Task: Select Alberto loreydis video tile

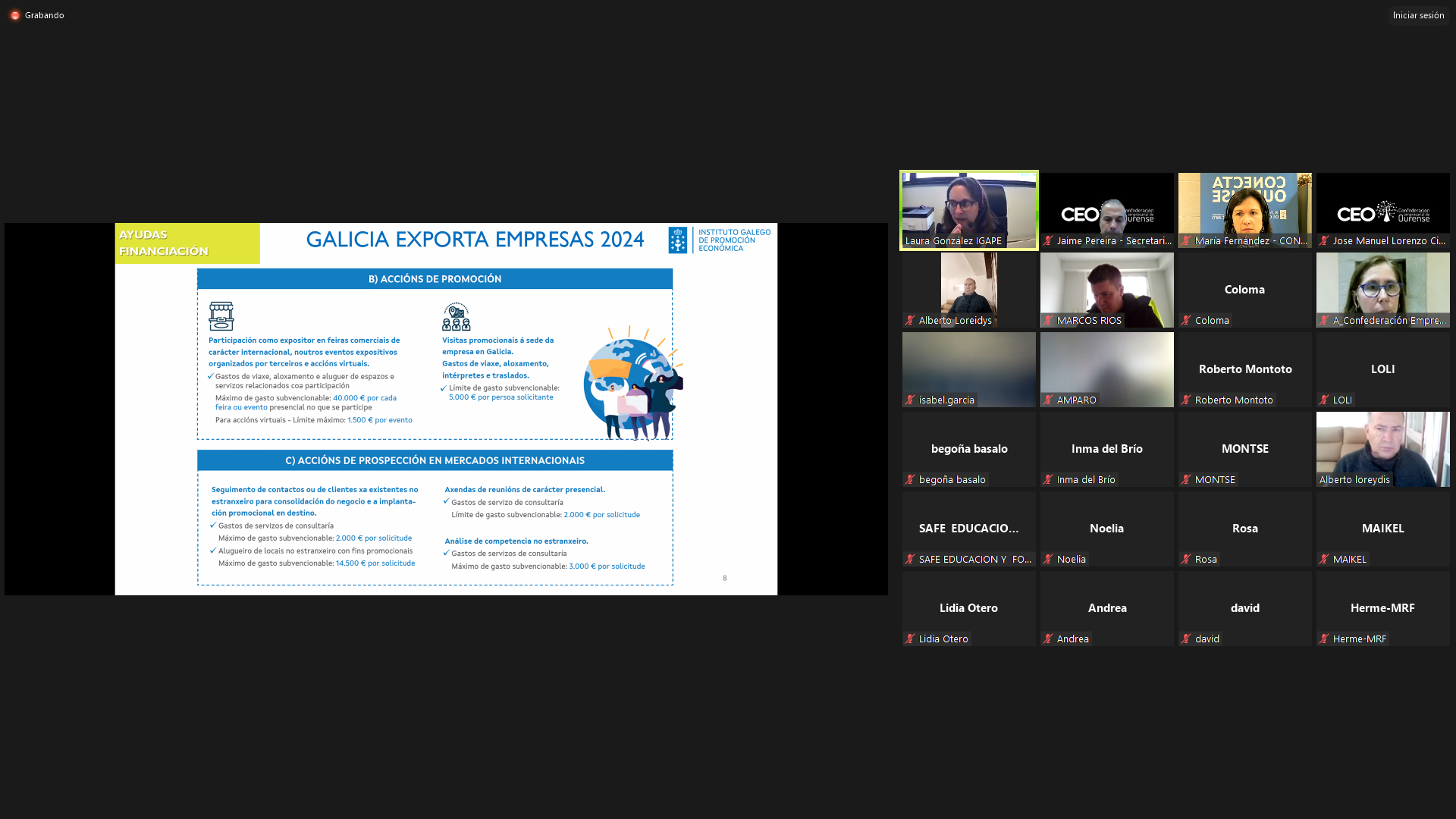Action: 1382,449
